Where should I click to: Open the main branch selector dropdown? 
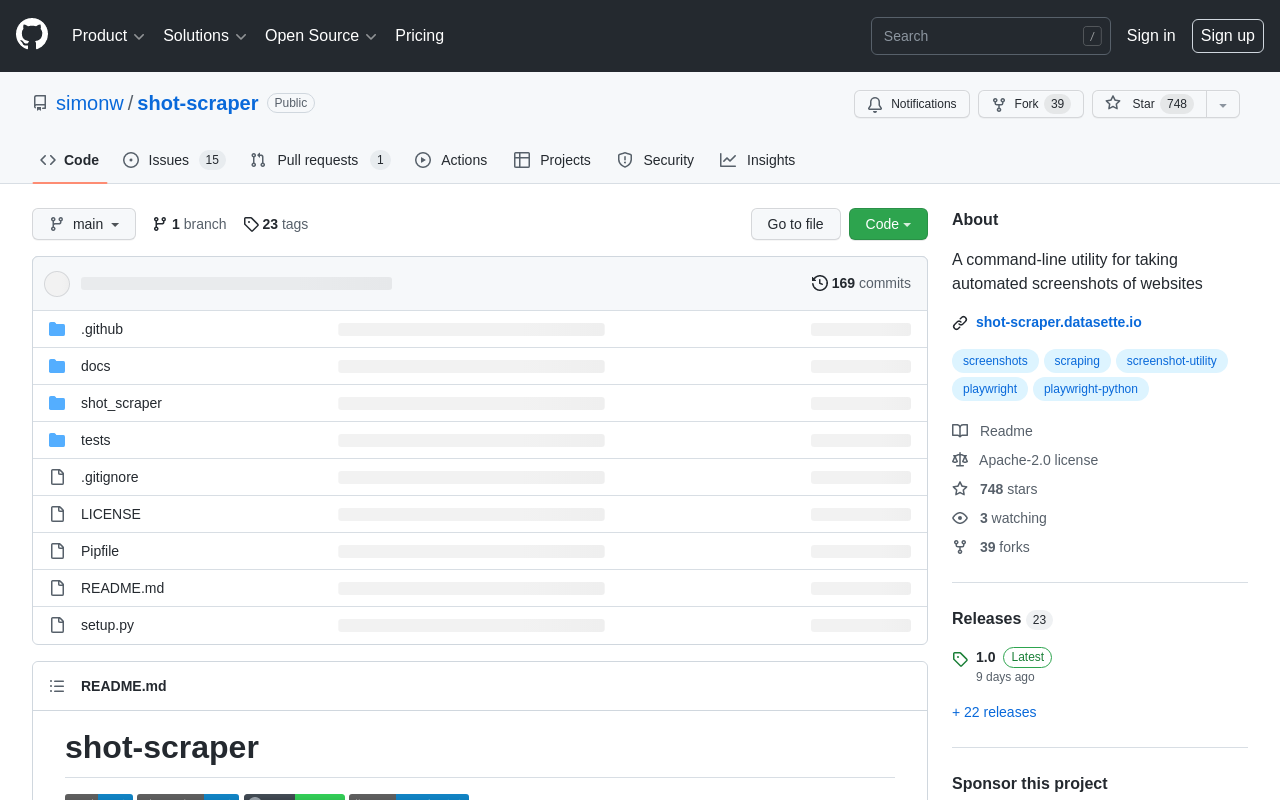point(84,224)
